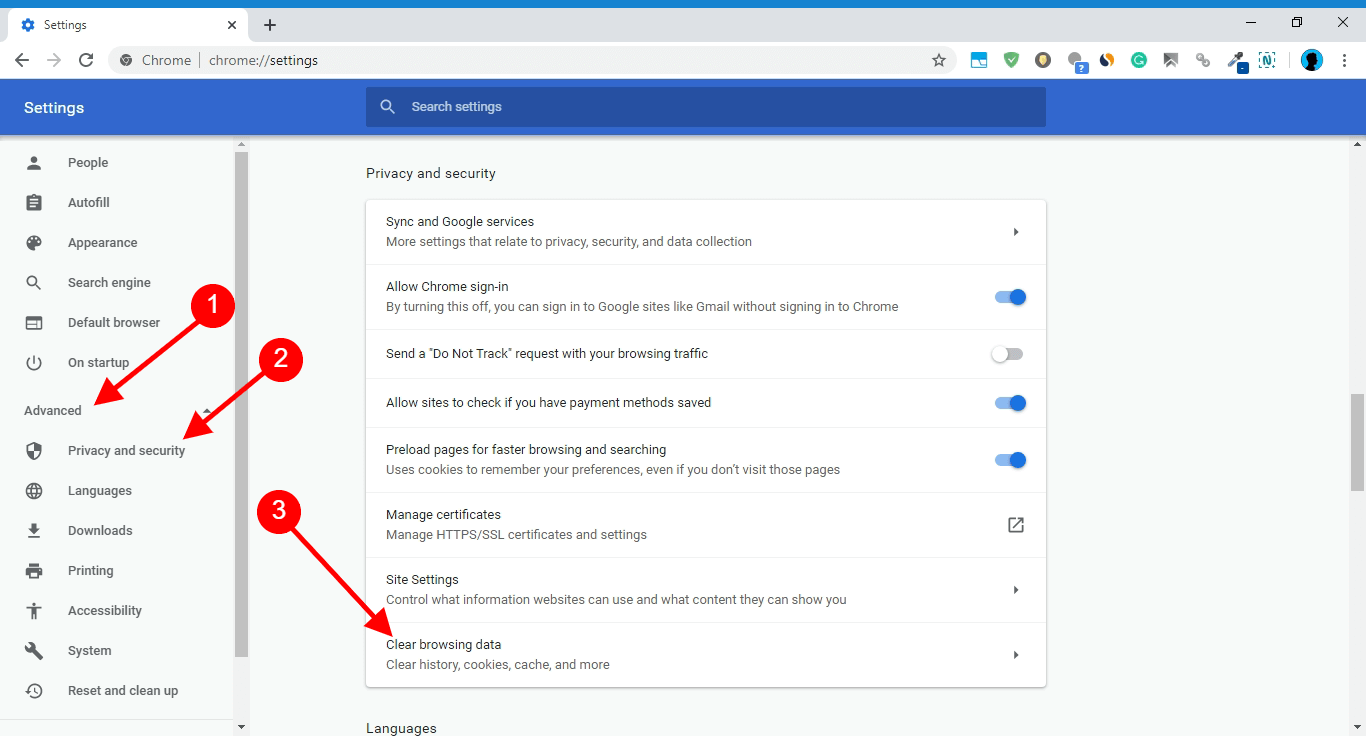Click the Settings browser tab
Viewport: 1366px width, 736px height.
130,25
